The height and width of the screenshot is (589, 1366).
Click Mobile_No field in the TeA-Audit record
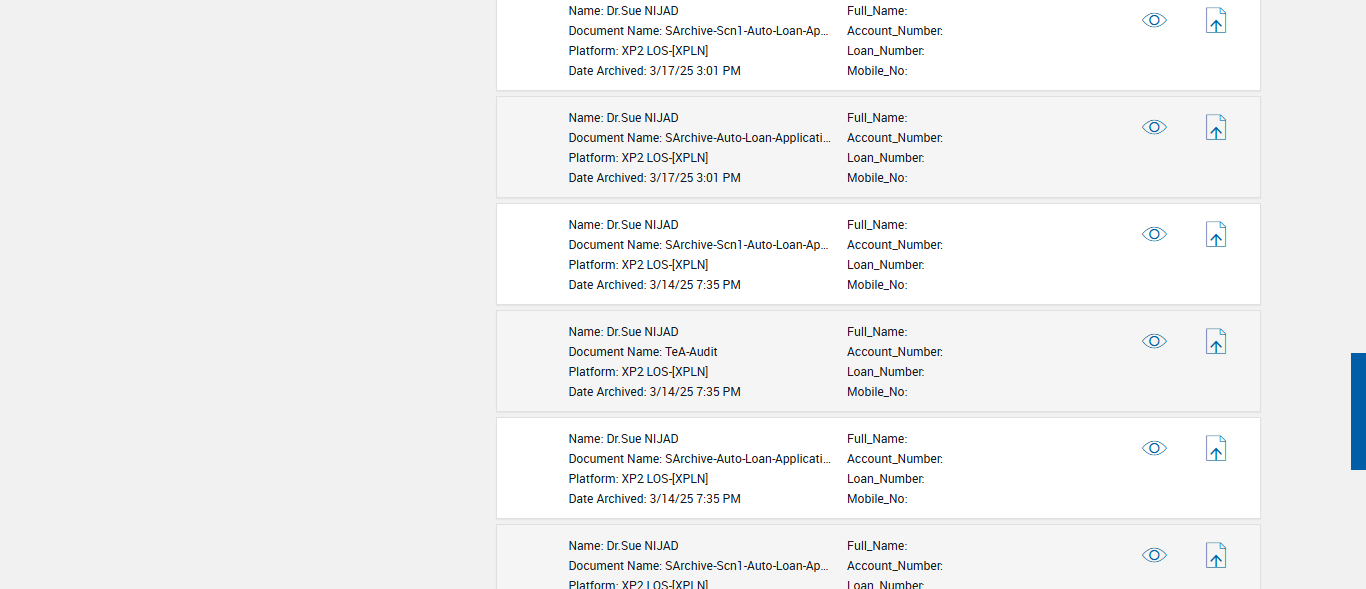877,392
